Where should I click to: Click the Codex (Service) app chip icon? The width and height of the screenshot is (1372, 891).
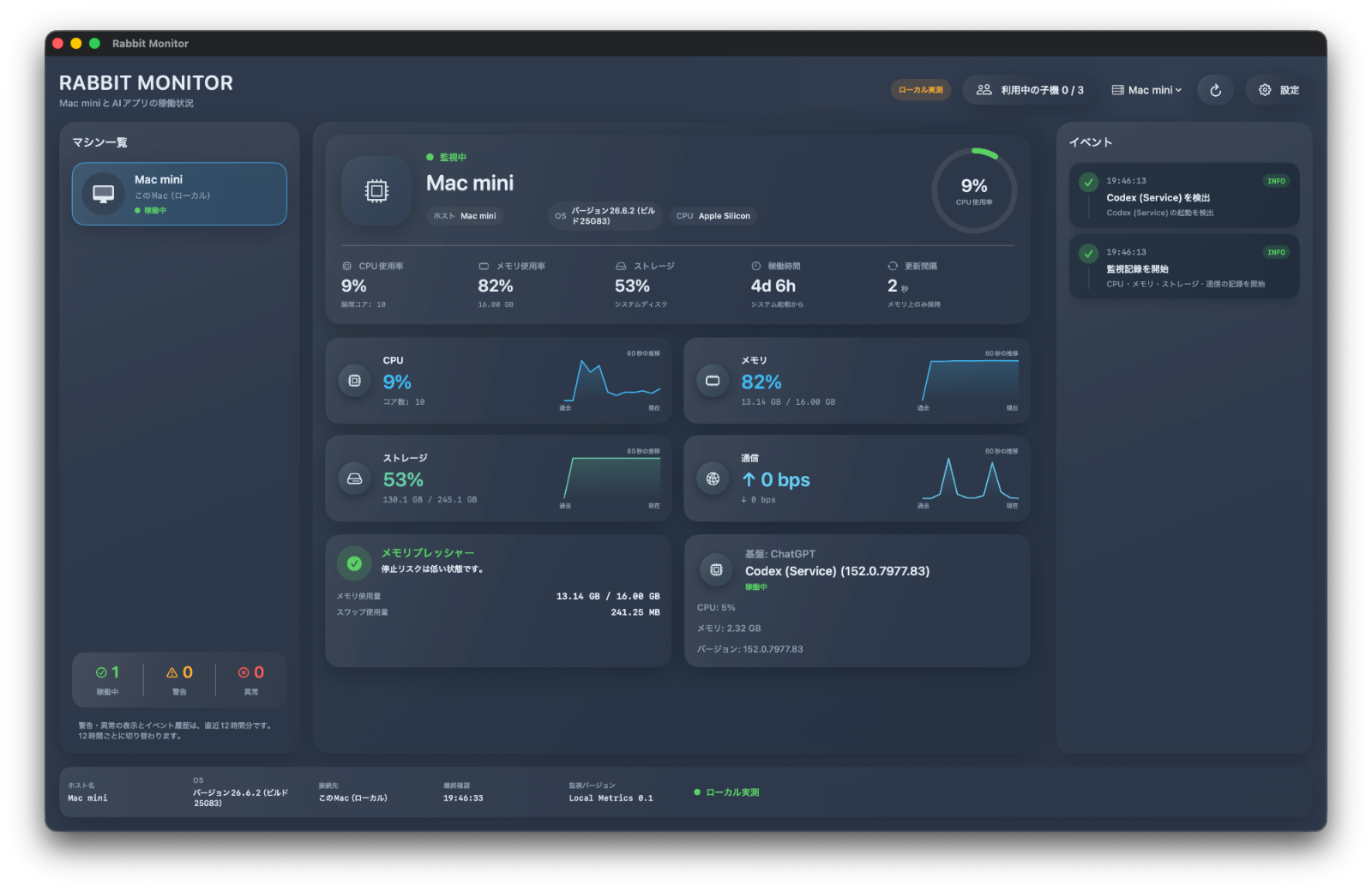click(x=716, y=569)
